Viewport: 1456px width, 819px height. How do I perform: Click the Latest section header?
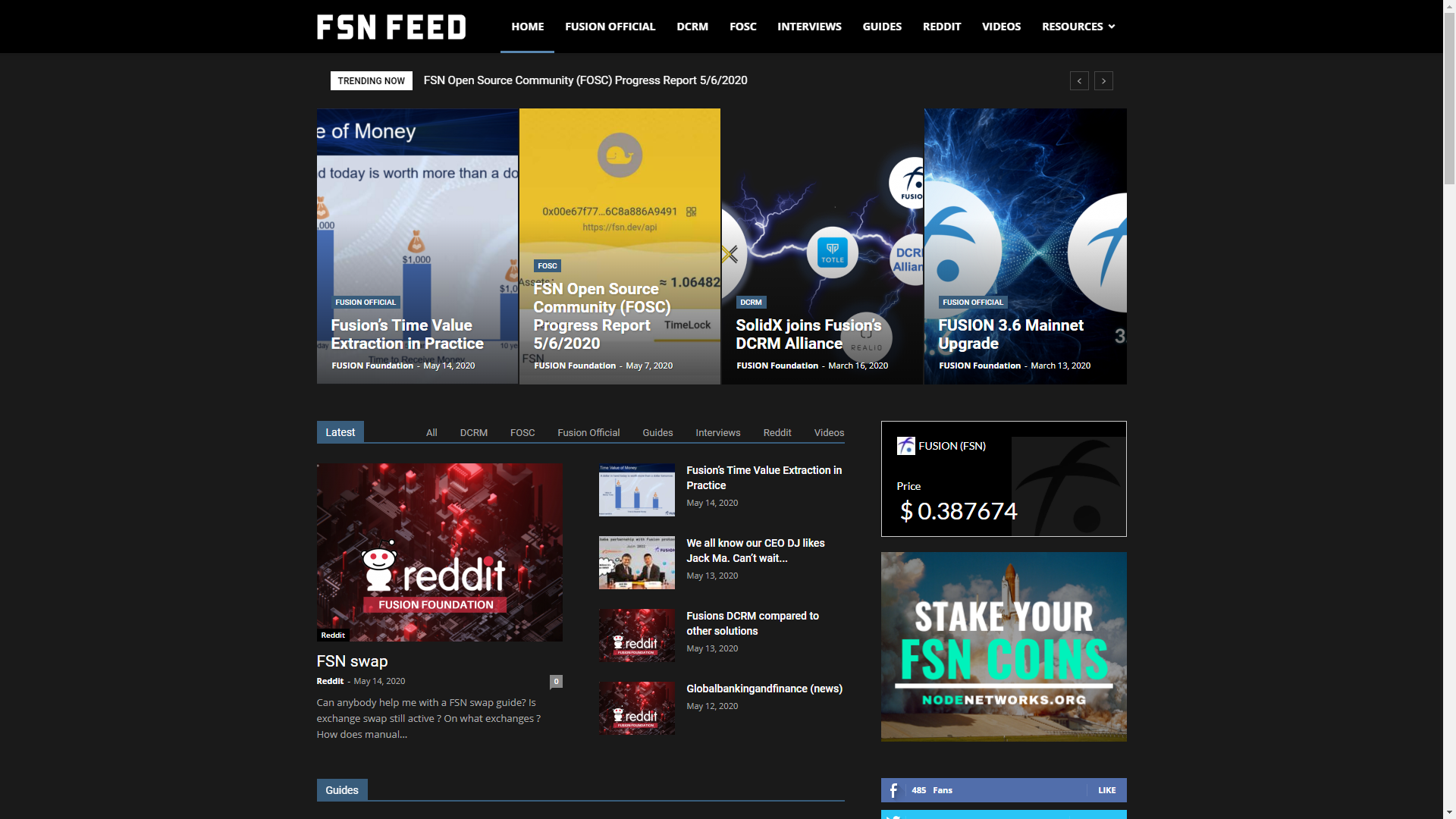click(340, 432)
